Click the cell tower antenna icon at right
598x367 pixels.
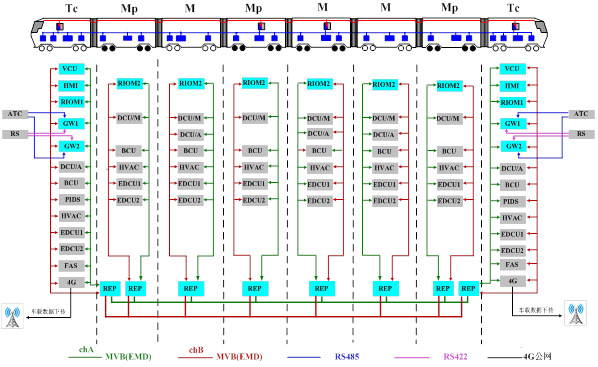(575, 313)
